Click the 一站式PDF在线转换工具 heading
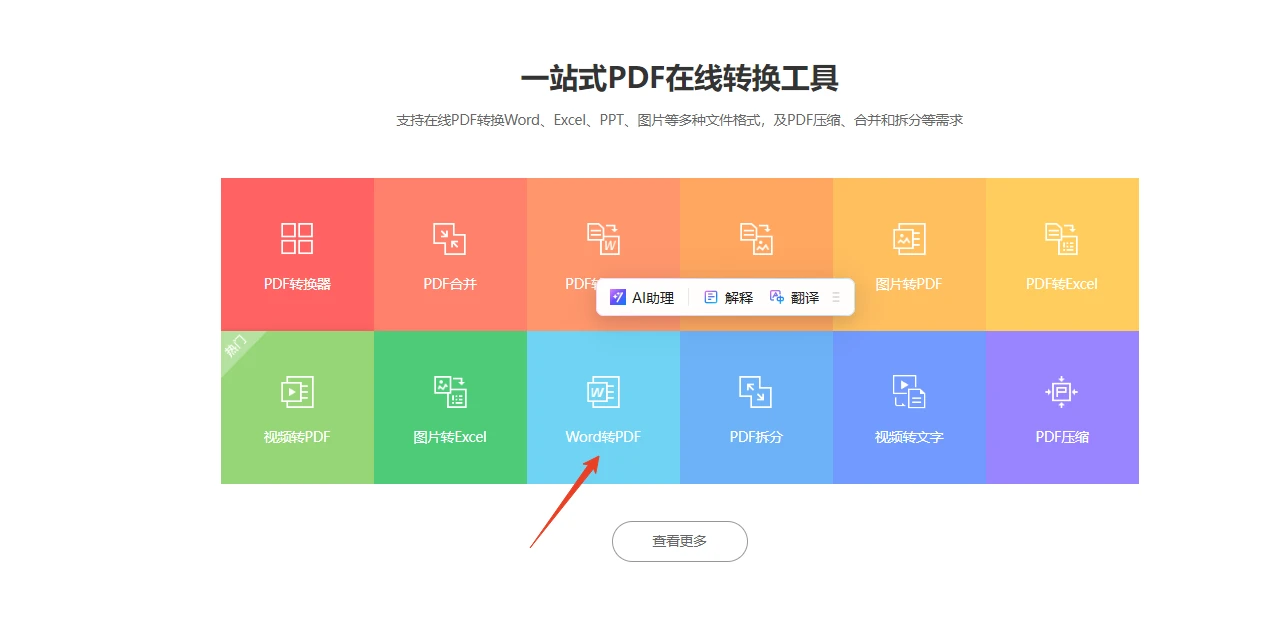The image size is (1286, 634). click(x=679, y=78)
